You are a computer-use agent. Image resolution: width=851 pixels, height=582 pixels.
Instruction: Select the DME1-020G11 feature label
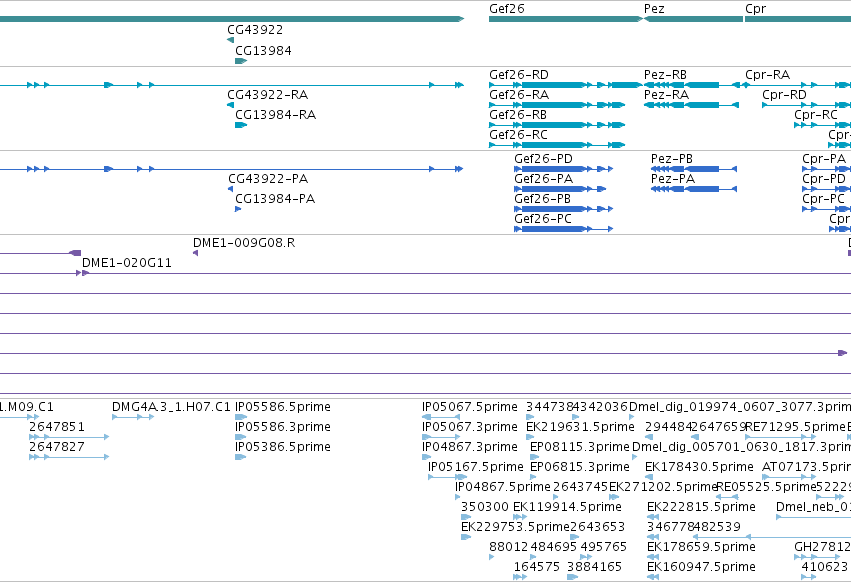pos(126,263)
